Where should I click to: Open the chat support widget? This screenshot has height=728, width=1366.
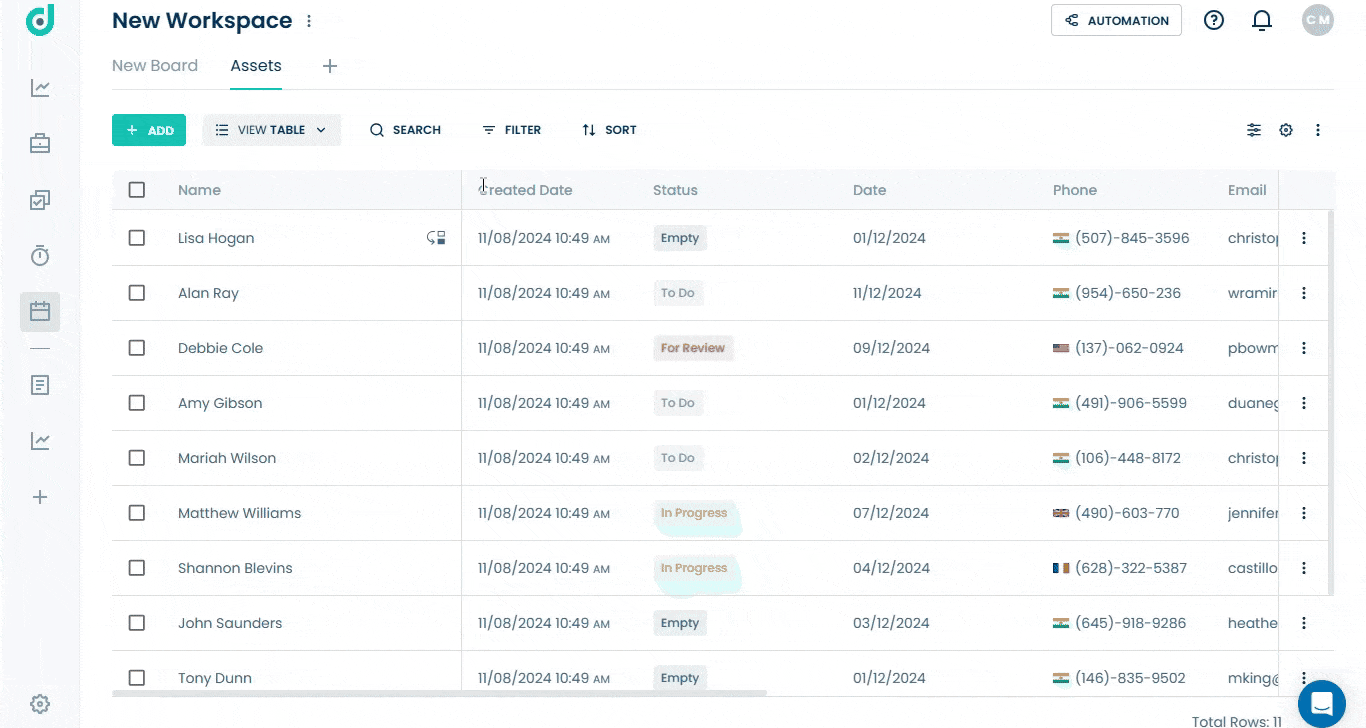(x=1322, y=703)
